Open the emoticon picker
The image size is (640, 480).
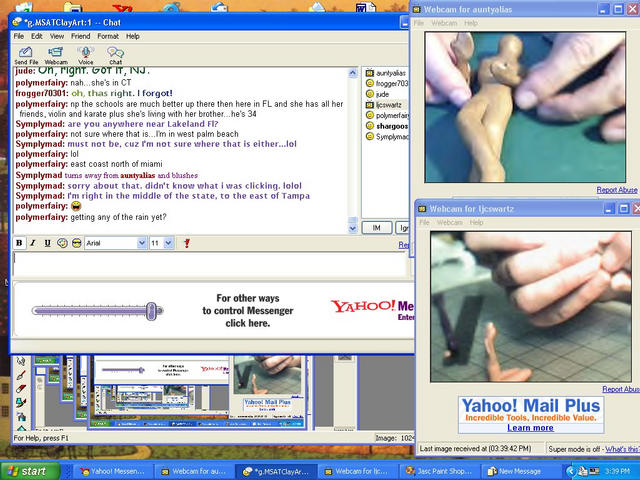pos(62,243)
